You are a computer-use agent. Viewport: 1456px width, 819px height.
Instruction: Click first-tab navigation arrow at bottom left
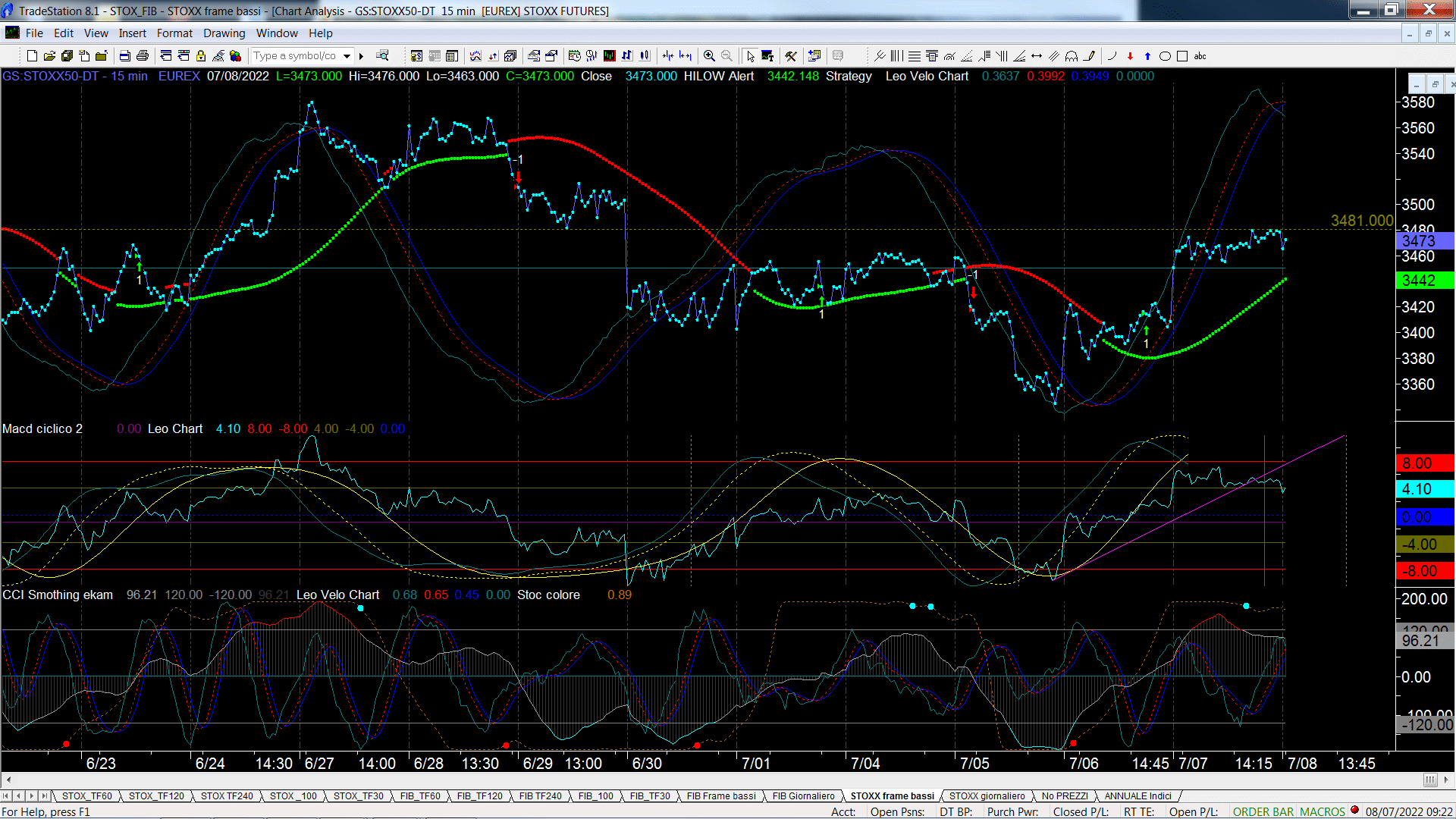coord(6,796)
